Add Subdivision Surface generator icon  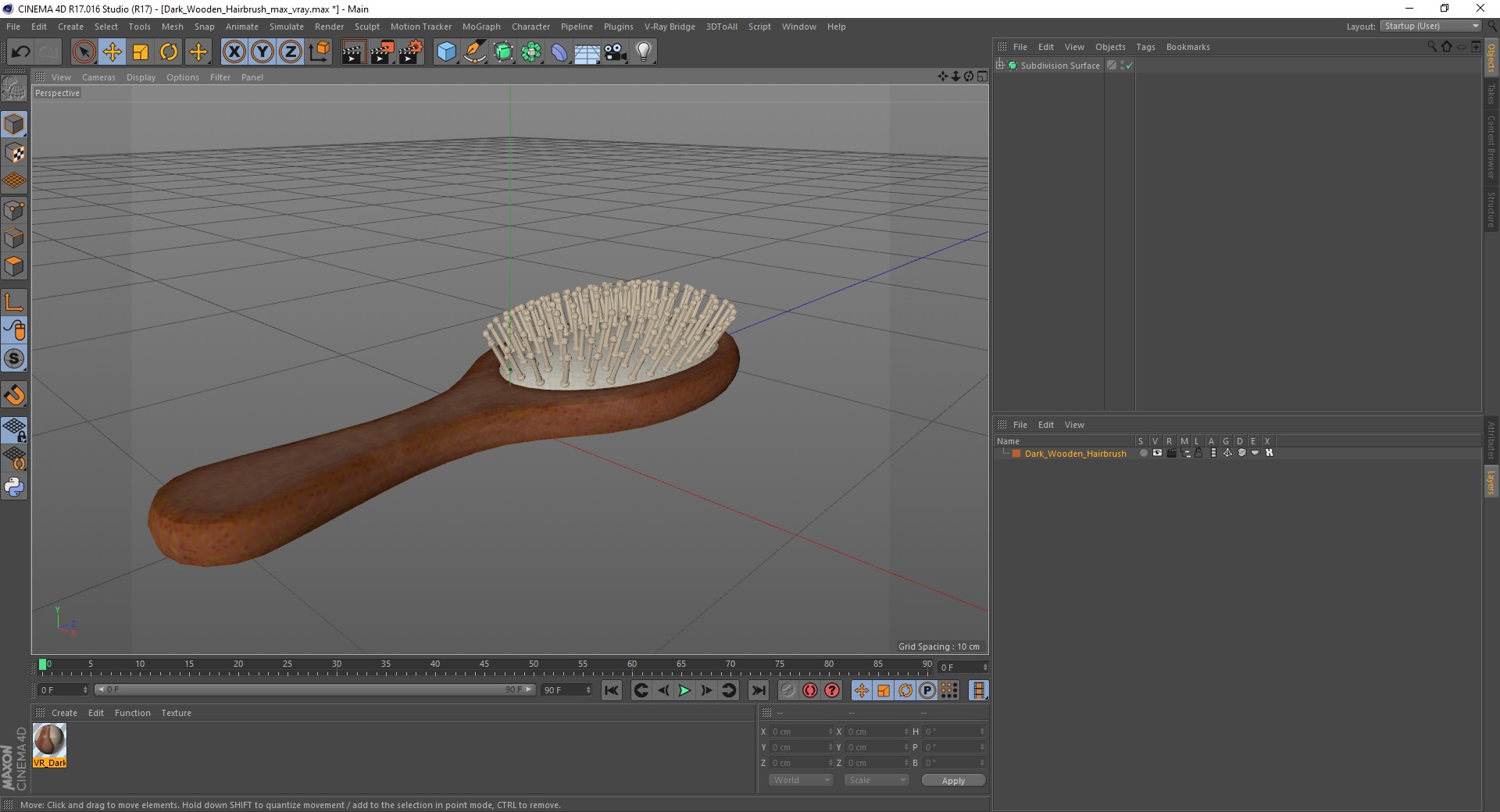click(503, 52)
